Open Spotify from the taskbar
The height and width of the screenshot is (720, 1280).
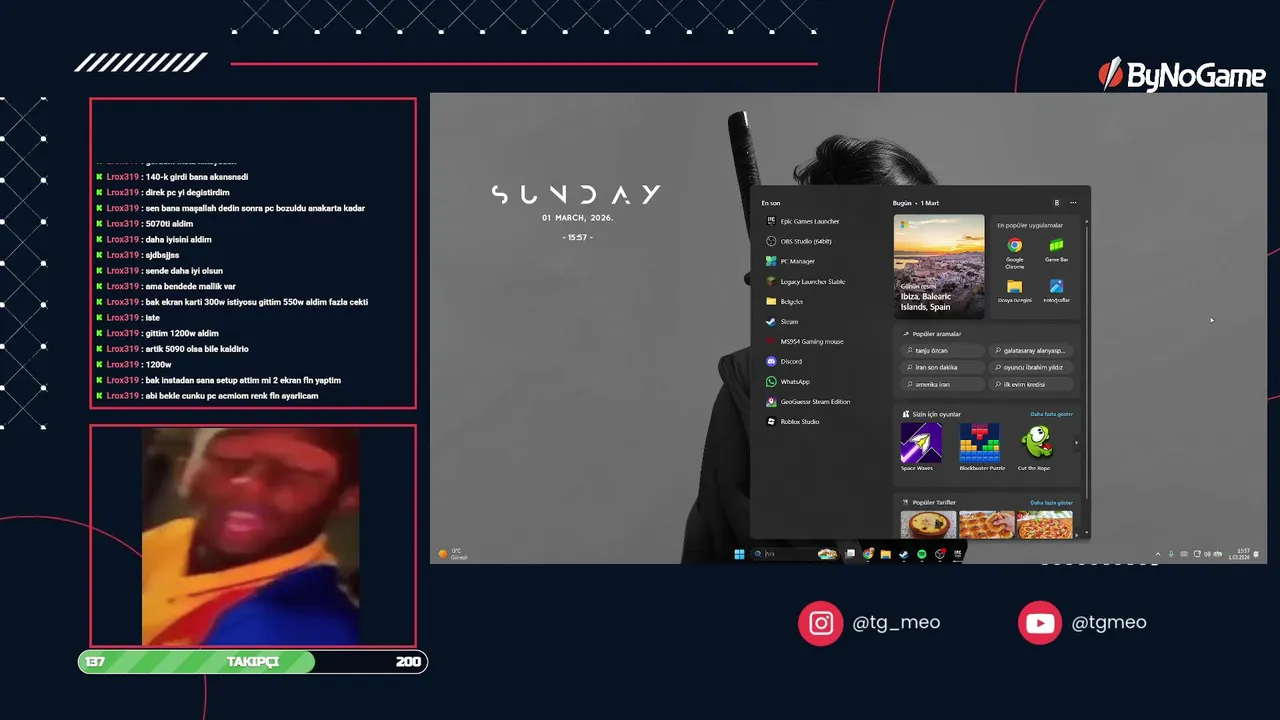point(921,554)
